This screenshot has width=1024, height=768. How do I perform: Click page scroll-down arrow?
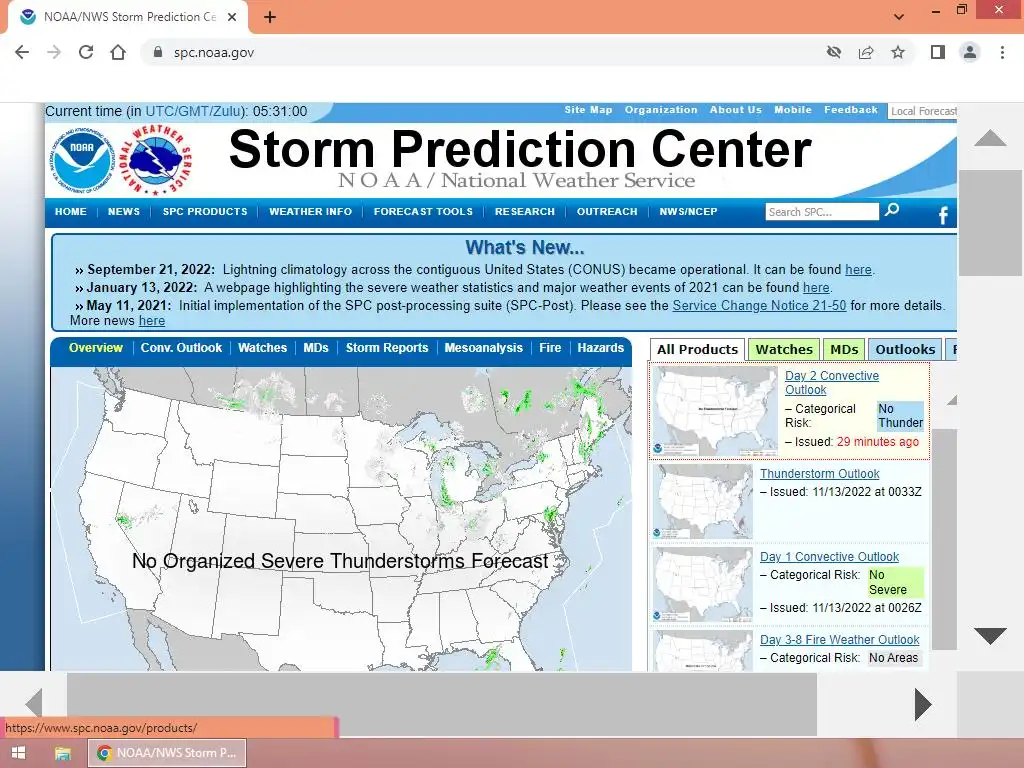coord(990,635)
